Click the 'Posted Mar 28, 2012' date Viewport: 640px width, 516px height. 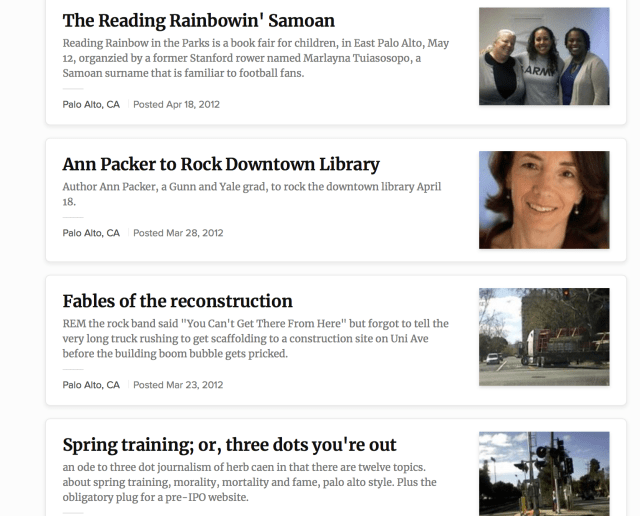(178, 233)
